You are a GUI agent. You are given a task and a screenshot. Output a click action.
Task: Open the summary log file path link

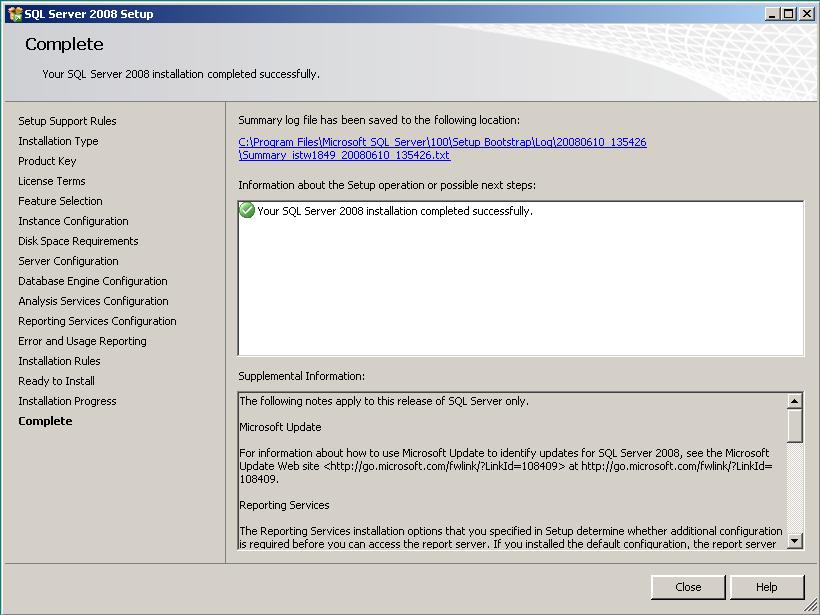pyautogui.click(x=442, y=149)
